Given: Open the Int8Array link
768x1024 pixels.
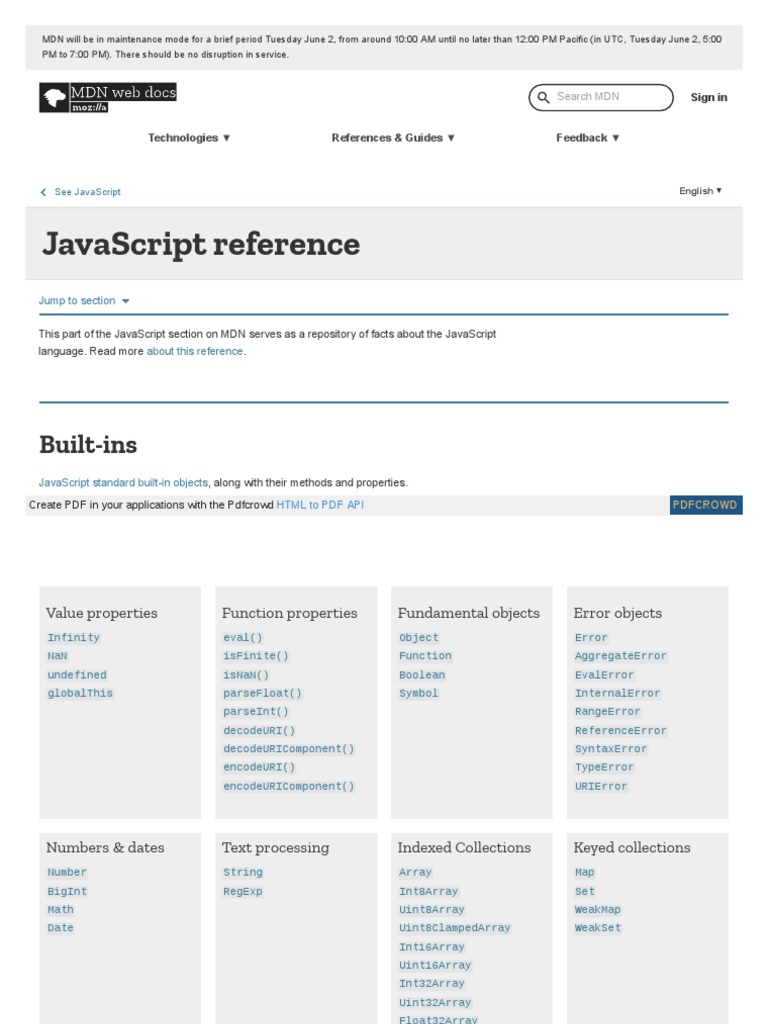Looking at the screenshot, I should (x=428, y=891).
